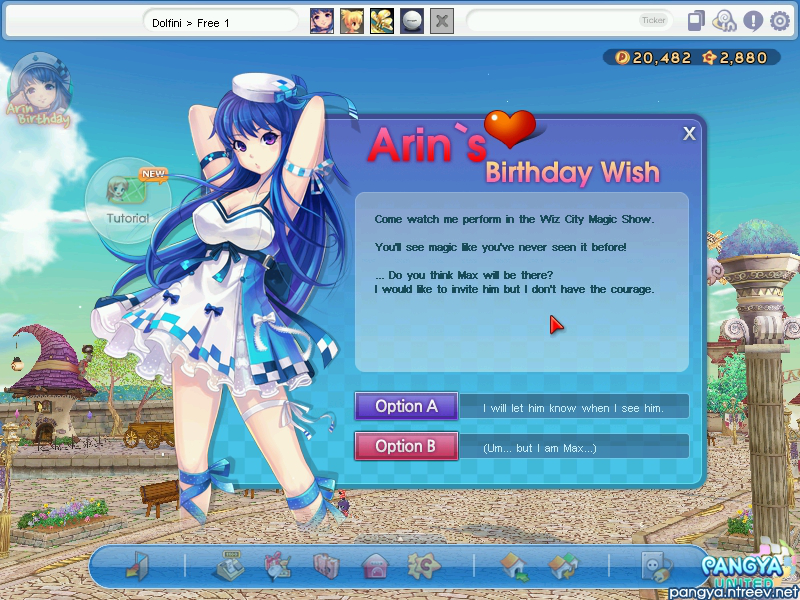The image size is (800, 600).
Task: Click the golden club set slot
Action: (382, 21)
